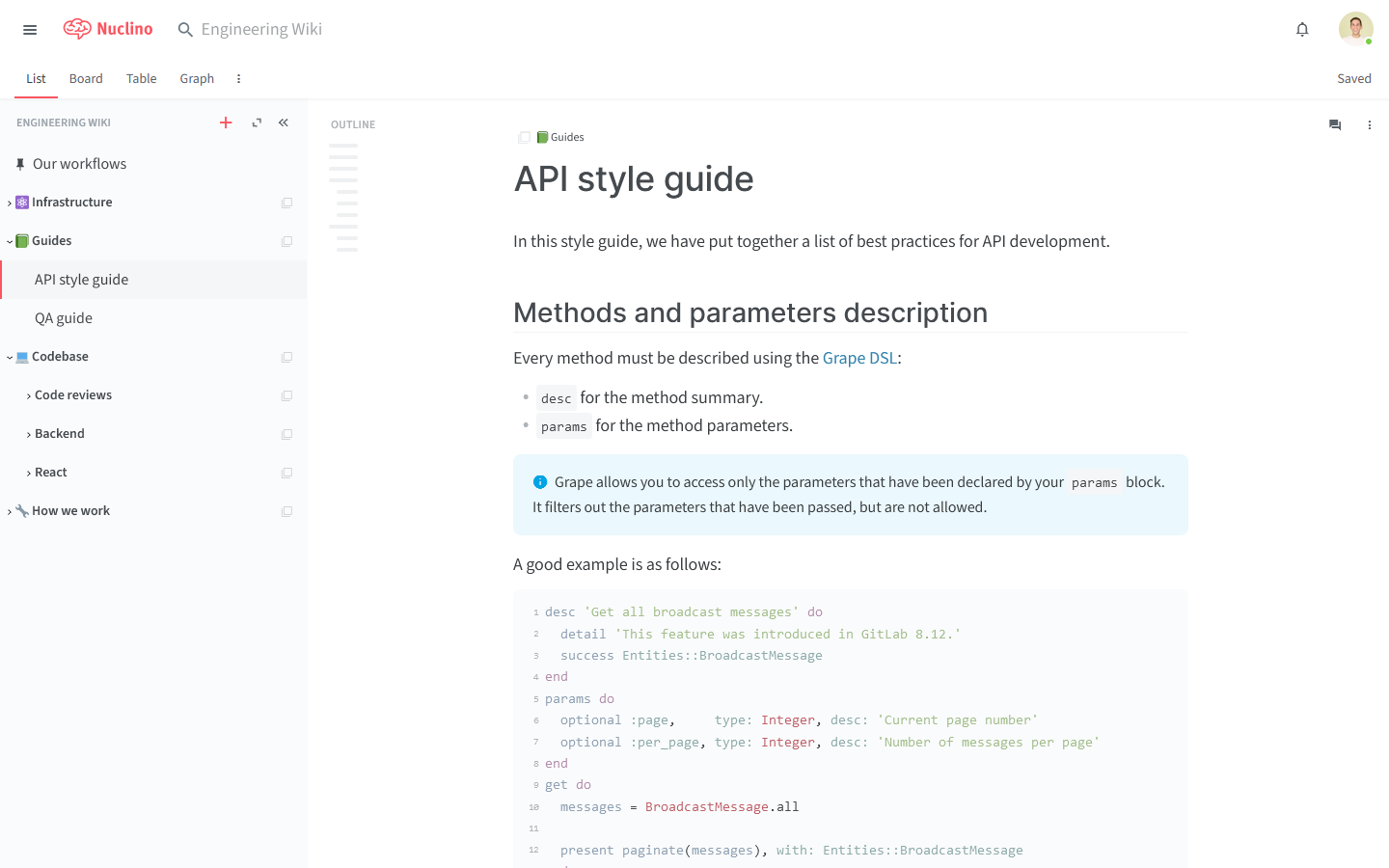Click the info icon in the callout
Viewport: 1389px width, 868px height.
point(540,482)
